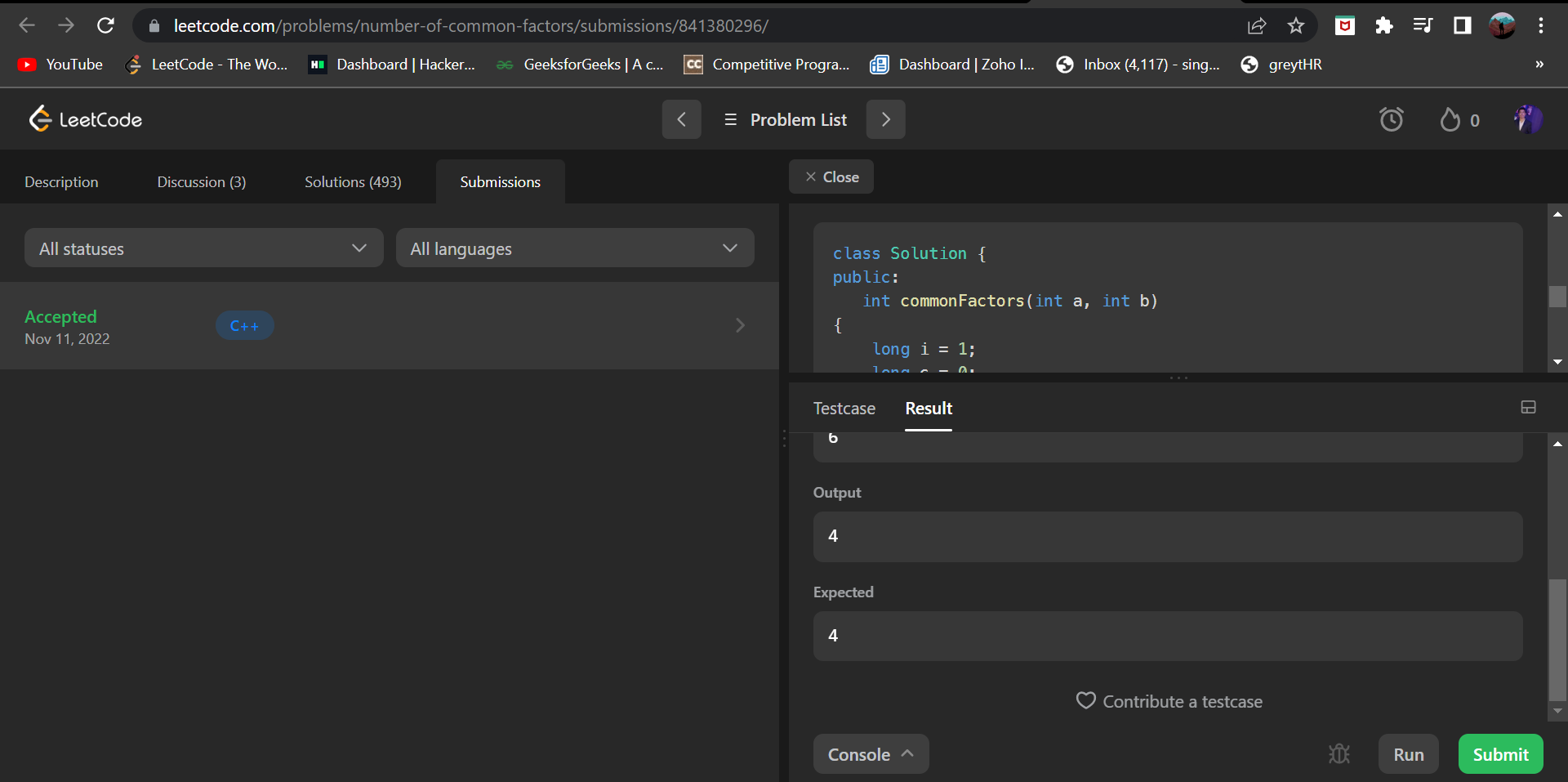The image size is (1568, 782).
Task: Open your LeetCode profile avatar
Action: (x=1528, y=119)
